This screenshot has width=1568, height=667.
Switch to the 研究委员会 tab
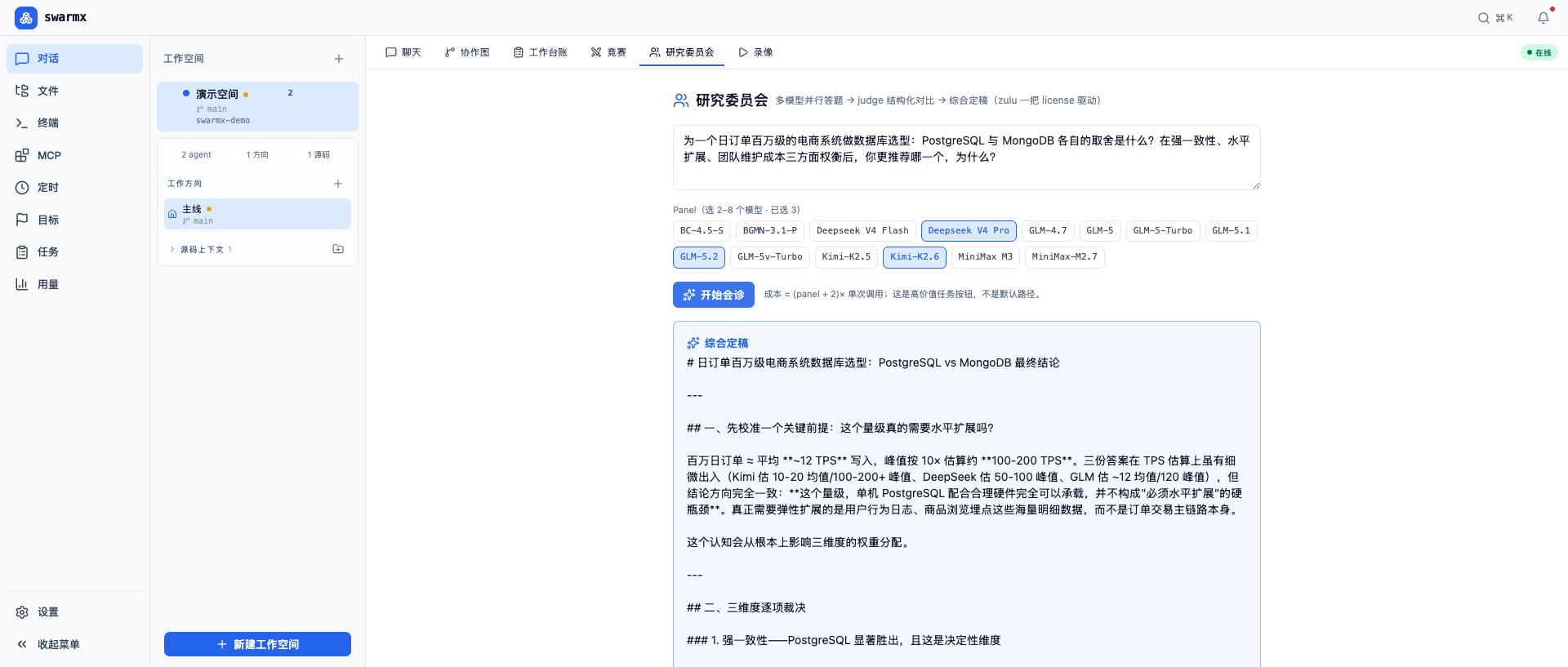[682, 52]
